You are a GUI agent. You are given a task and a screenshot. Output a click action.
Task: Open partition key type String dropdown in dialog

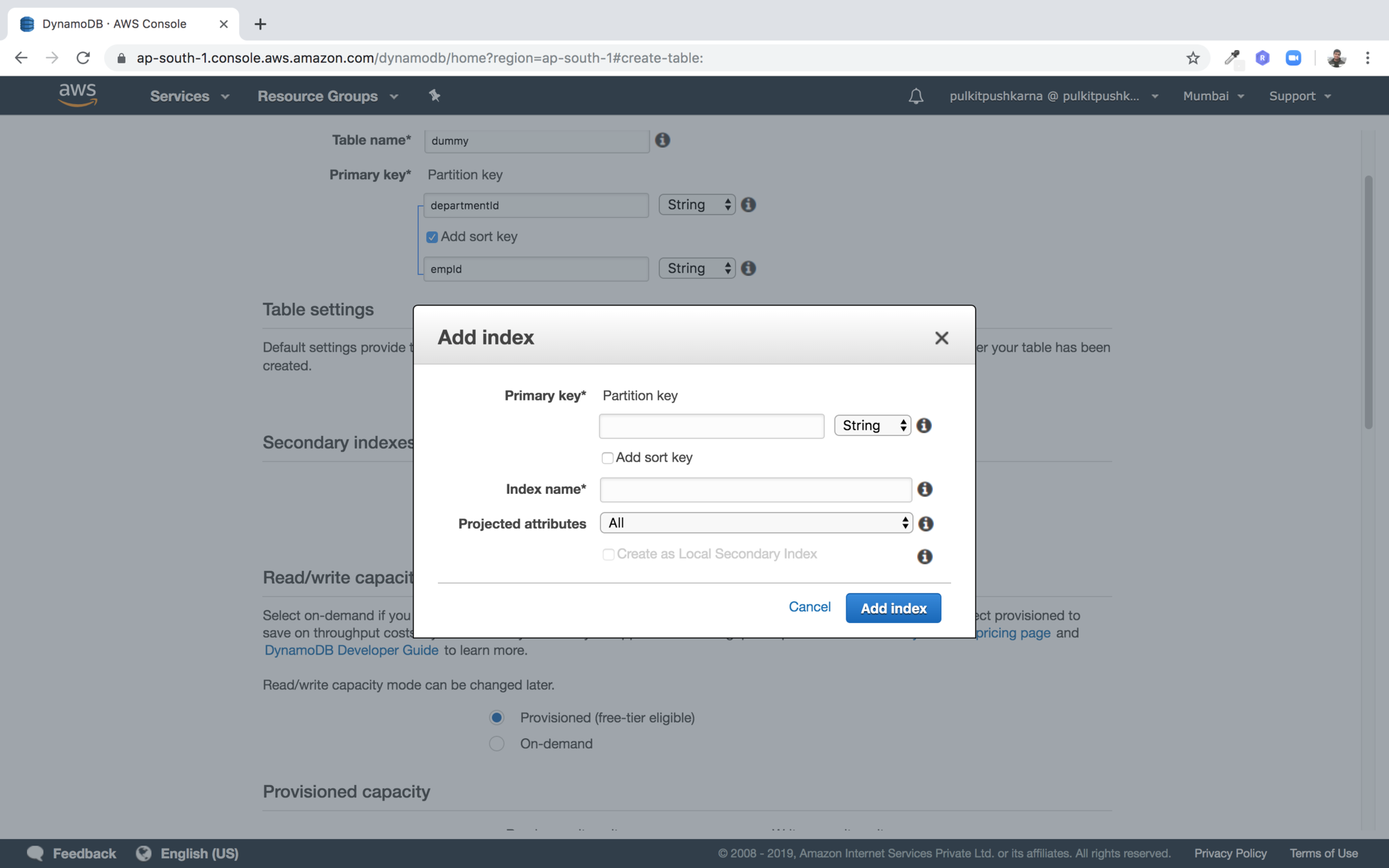(x=872, y=426)
